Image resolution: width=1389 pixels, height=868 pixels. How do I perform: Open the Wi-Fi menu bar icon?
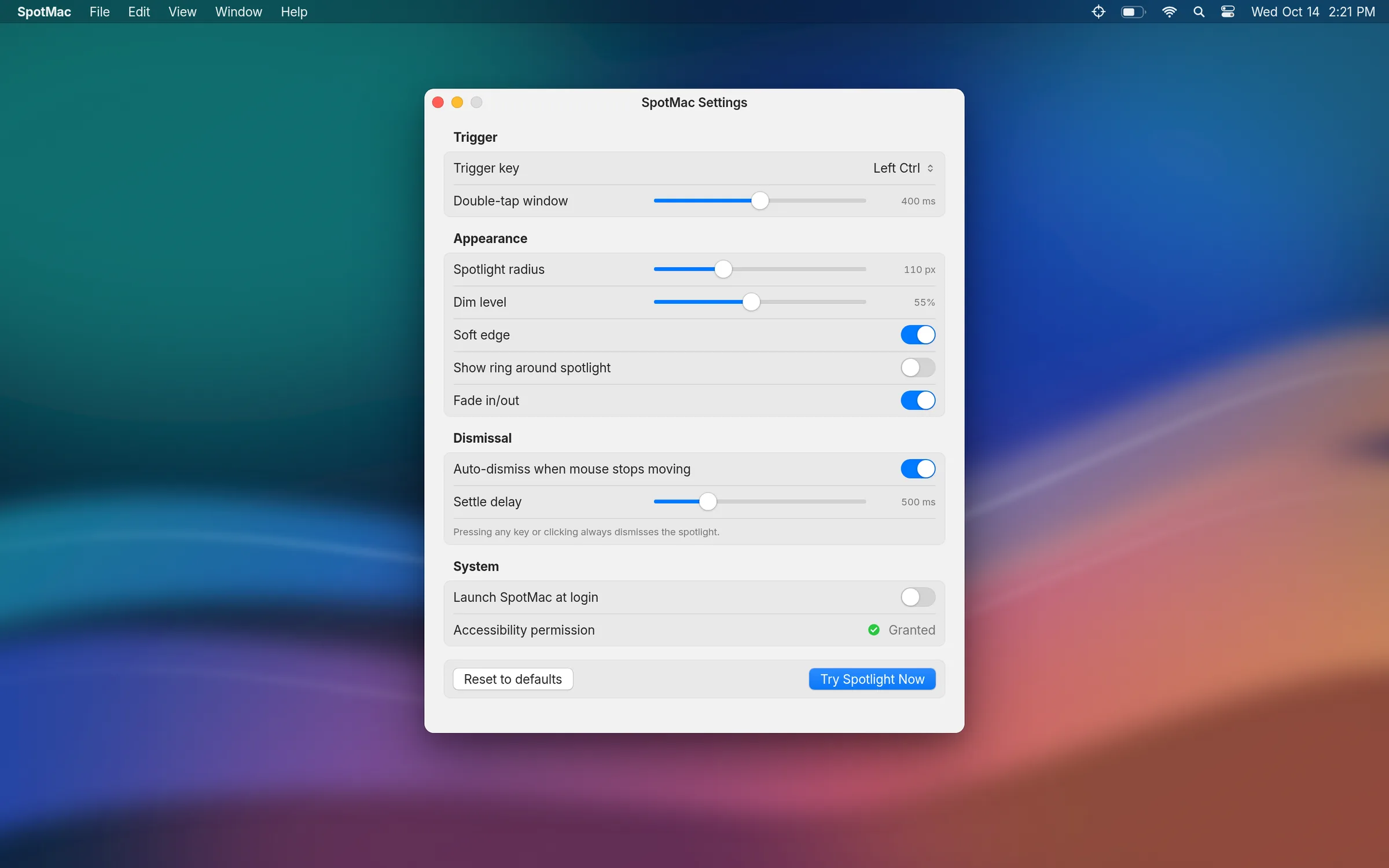(1169, 12)
